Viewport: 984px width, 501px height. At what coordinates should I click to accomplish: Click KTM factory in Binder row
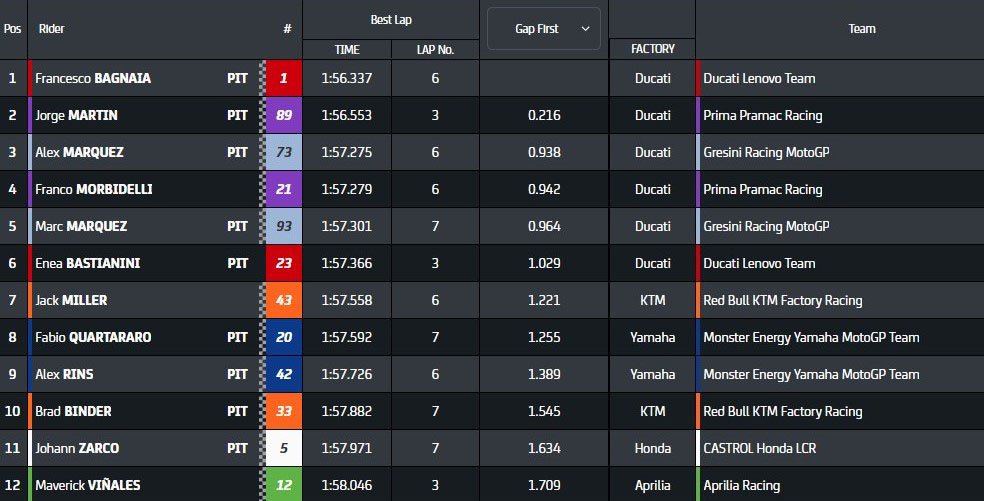pos(653,412)
